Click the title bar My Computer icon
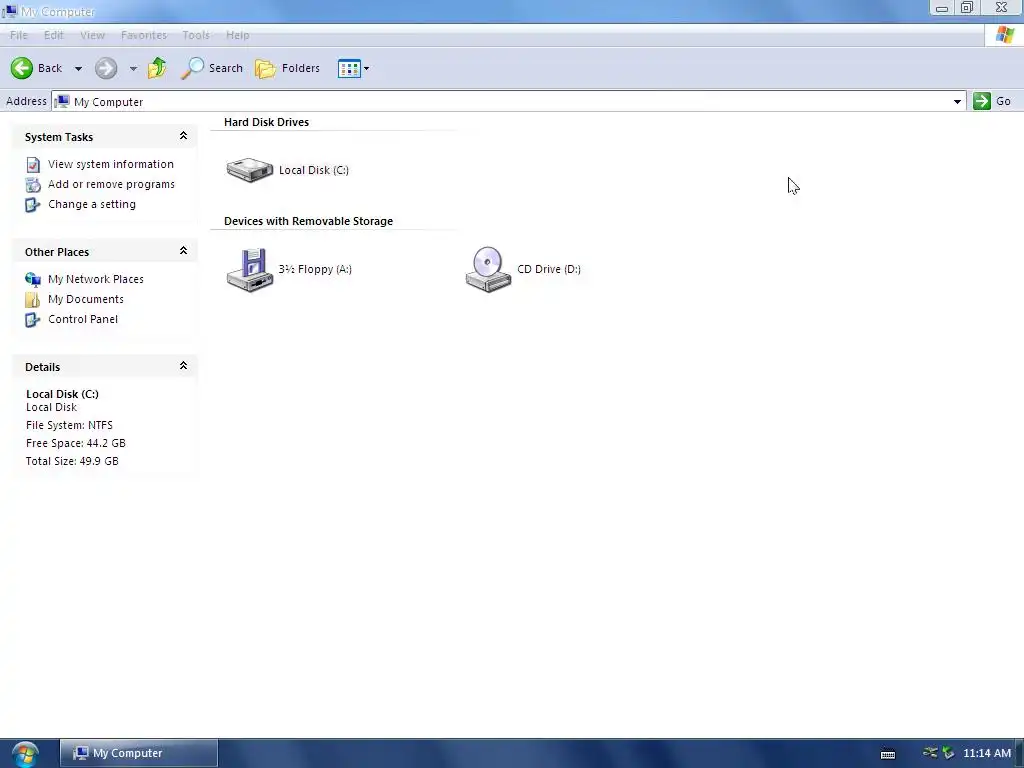The width and height of the screenshot is (1024, 768). click(x=9, y=11)
